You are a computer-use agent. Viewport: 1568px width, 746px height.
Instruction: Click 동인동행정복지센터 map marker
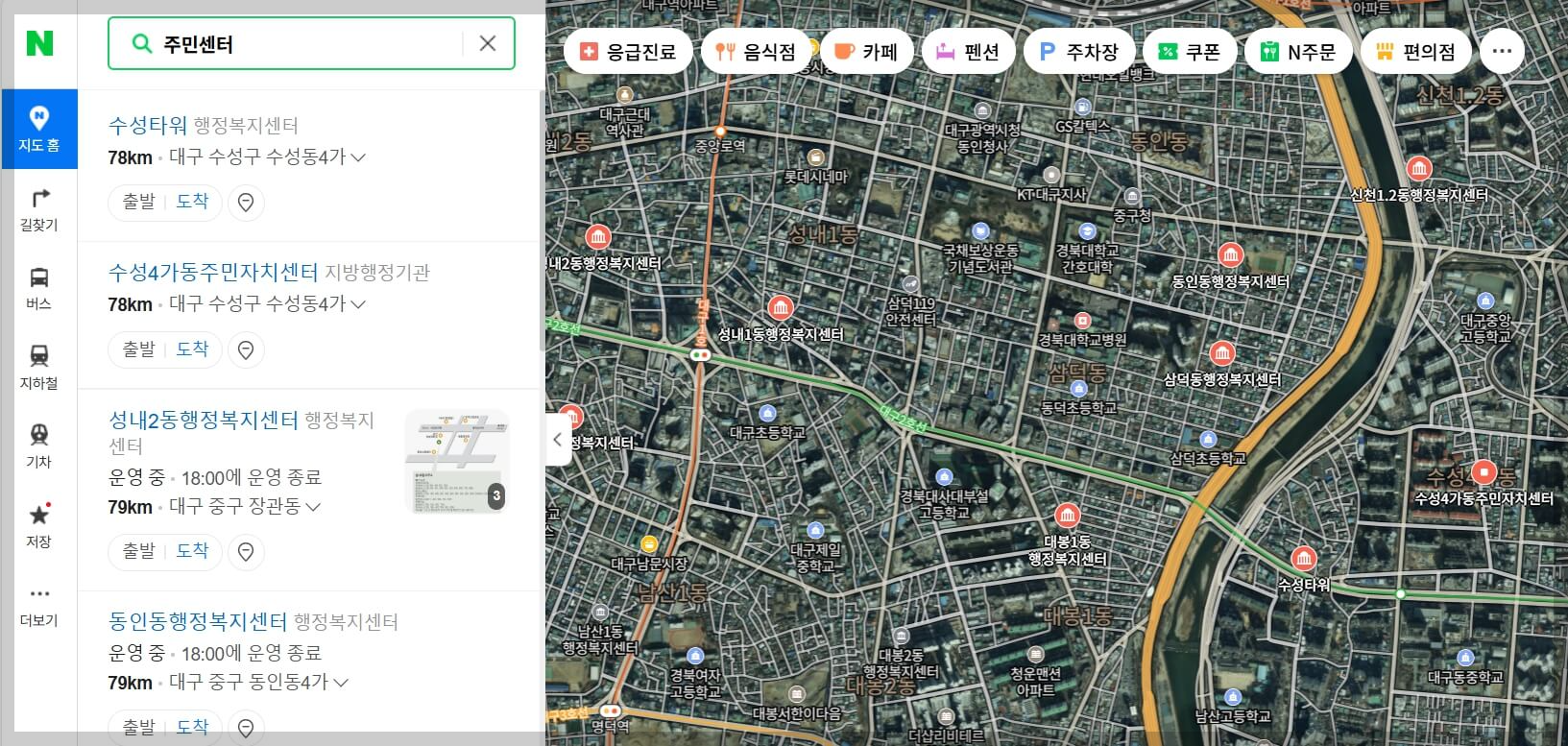pos(1230,255)
